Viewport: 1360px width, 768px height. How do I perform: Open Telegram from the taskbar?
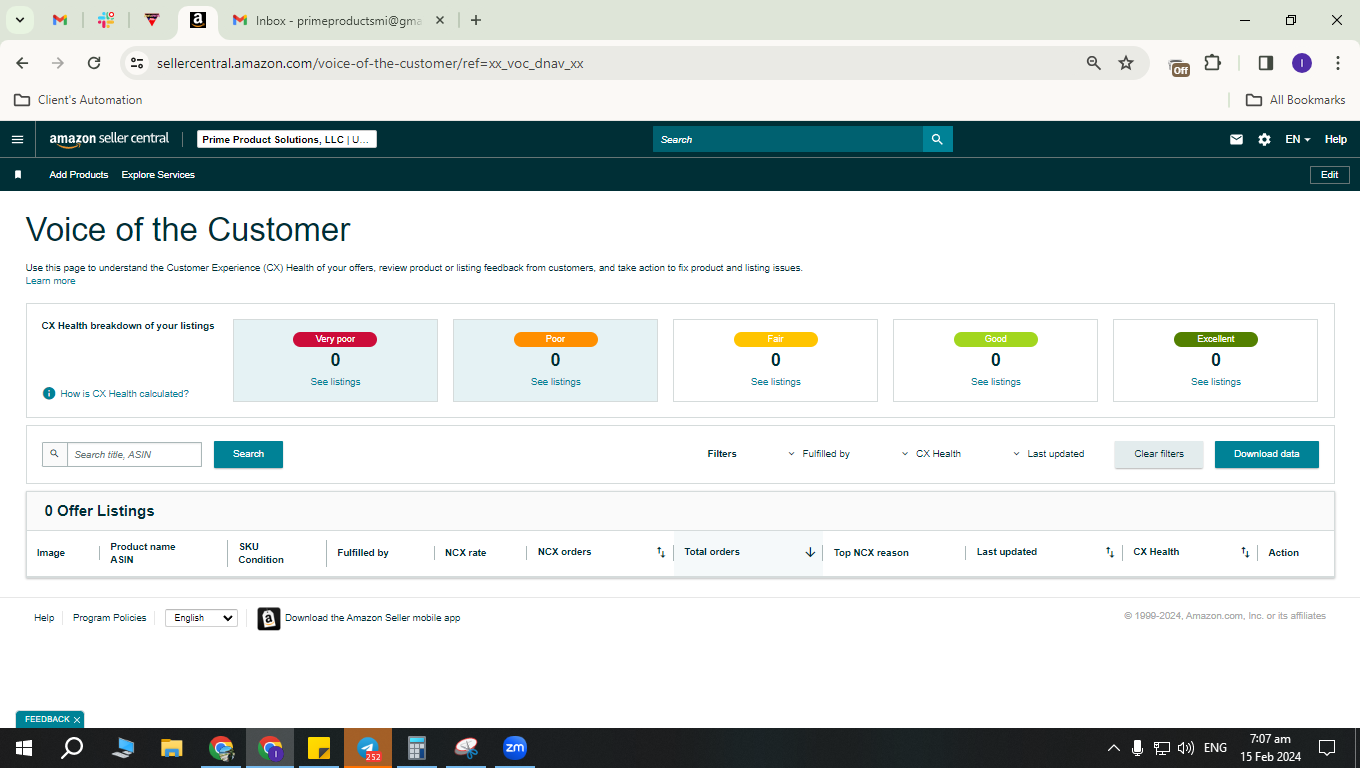(368, 748)
